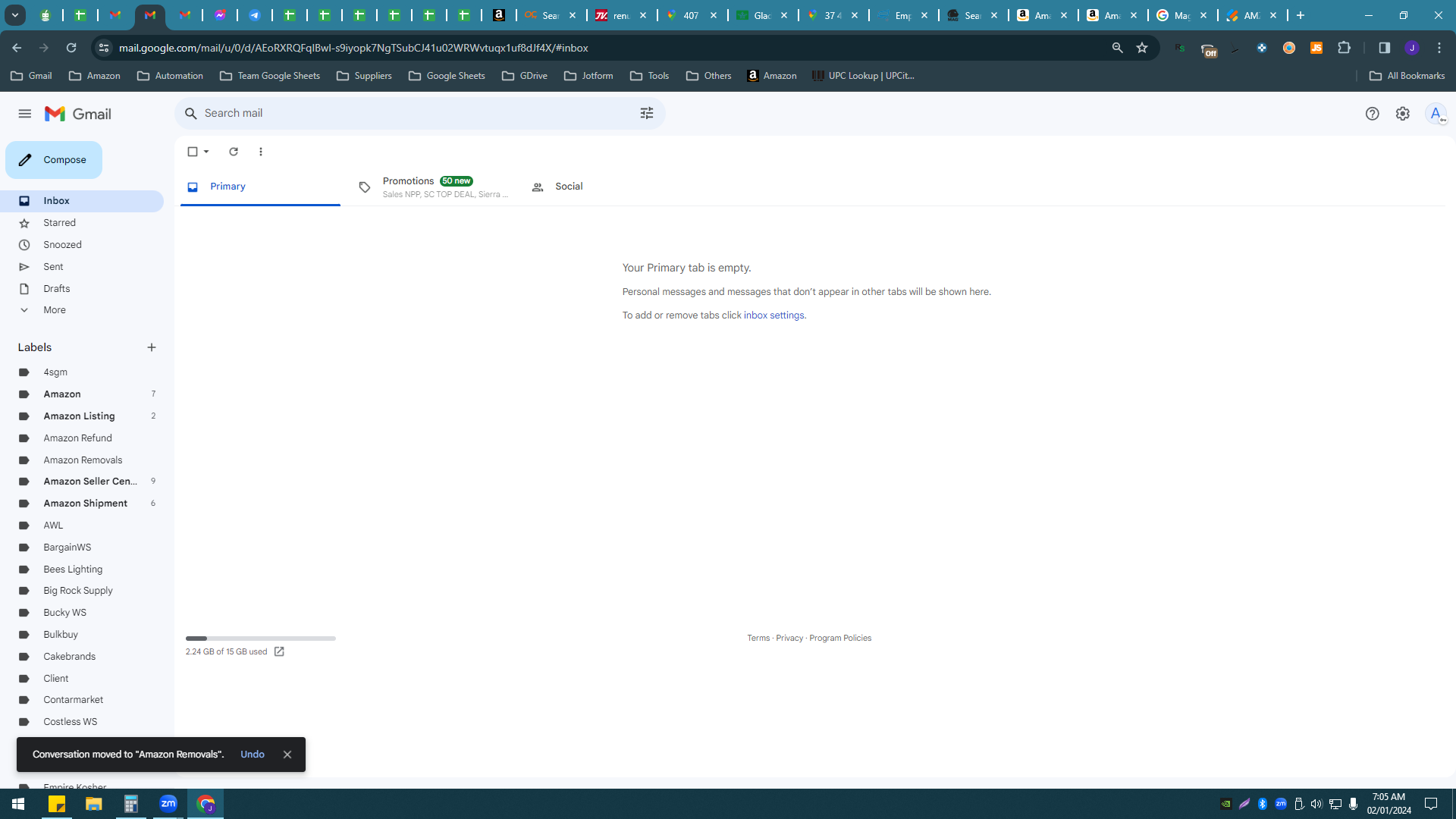The image size is (1456, 819).
Task: Toggle the select-all checkbox
Action: tap(193, 152)
